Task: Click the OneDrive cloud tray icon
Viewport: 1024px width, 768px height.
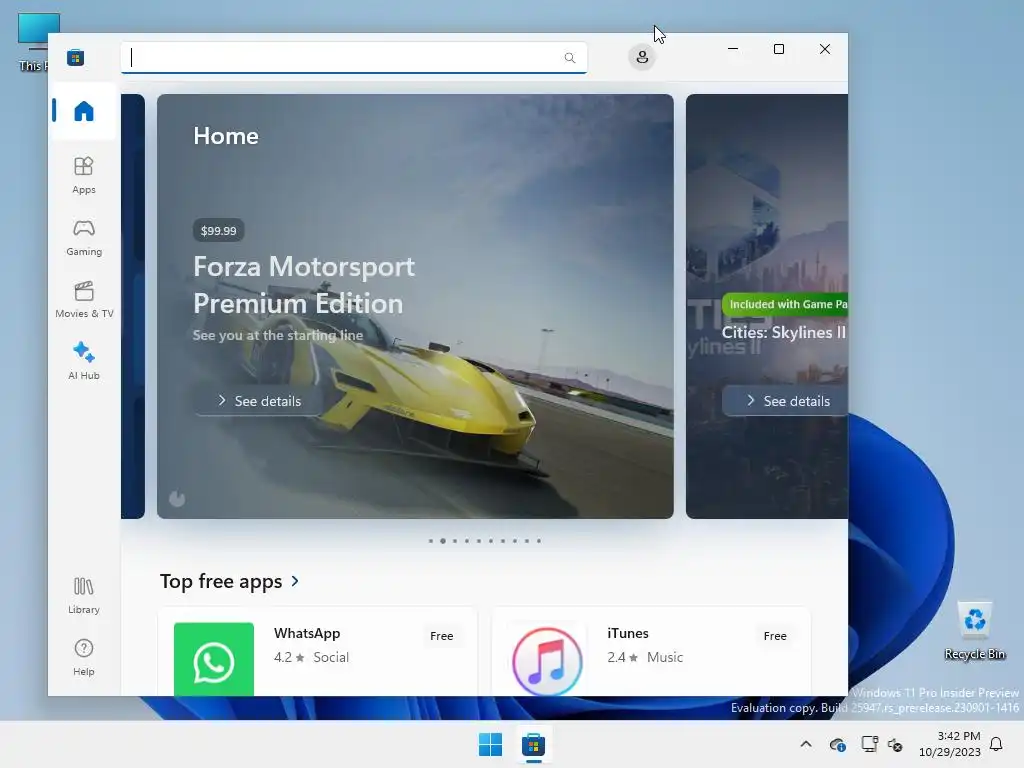Action: pyautogui.click(x=837, y=744)
